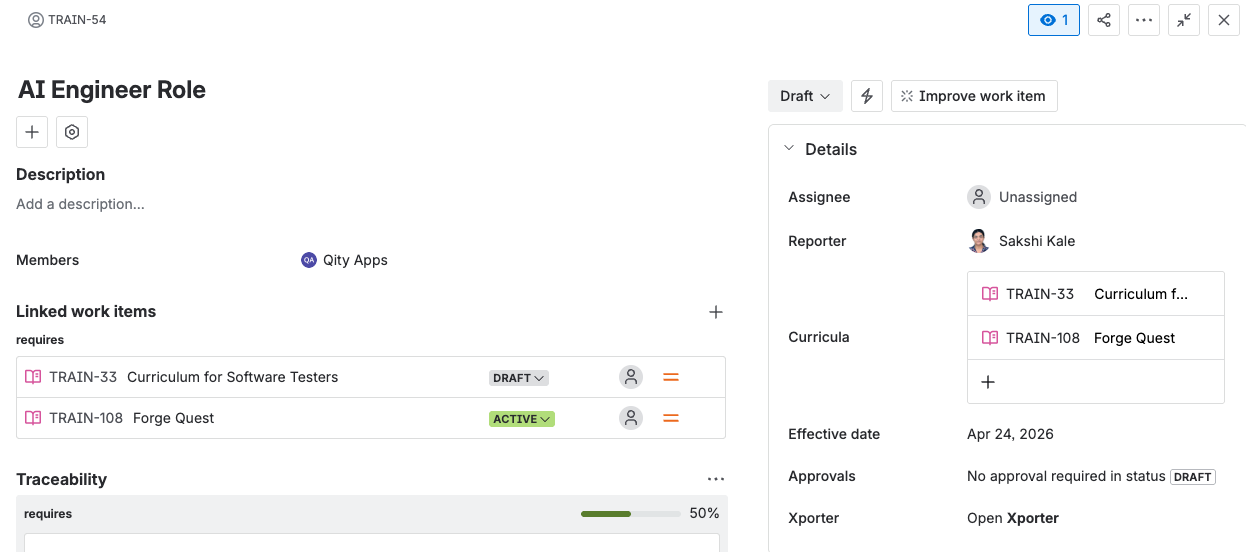Click the requires traceability progress bar
The height and width of the screenshot is (552, 1246).
point(631,513)
